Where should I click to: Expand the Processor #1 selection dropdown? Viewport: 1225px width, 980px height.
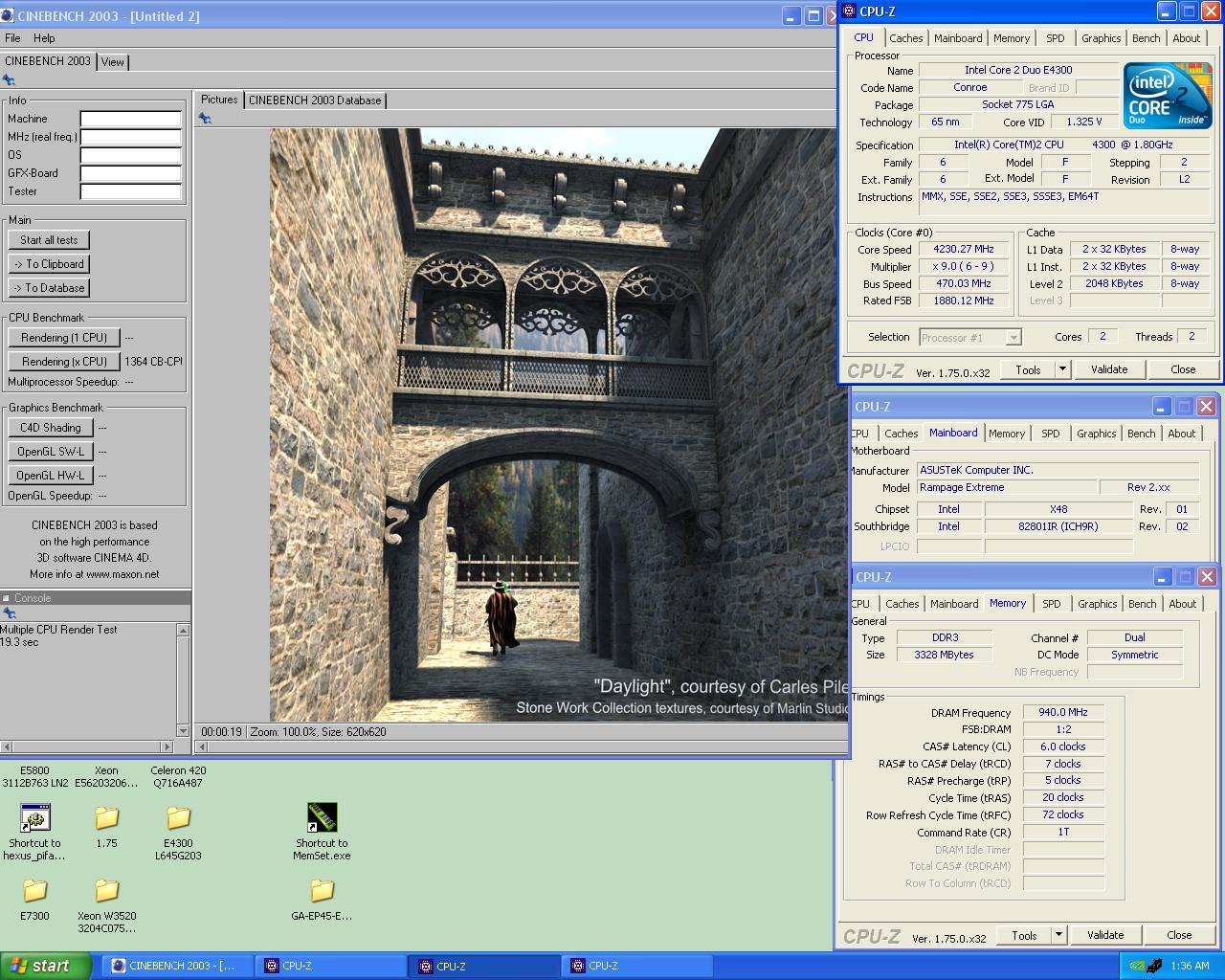(1013, 337)
